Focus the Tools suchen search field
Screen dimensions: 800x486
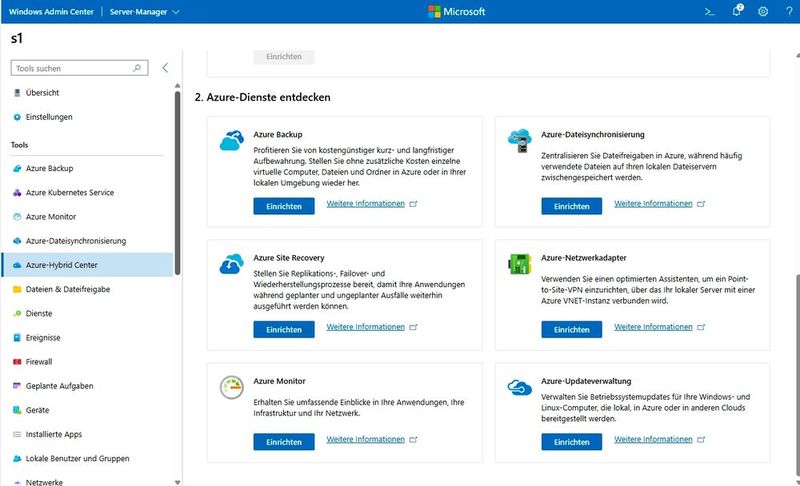[79, 68]
